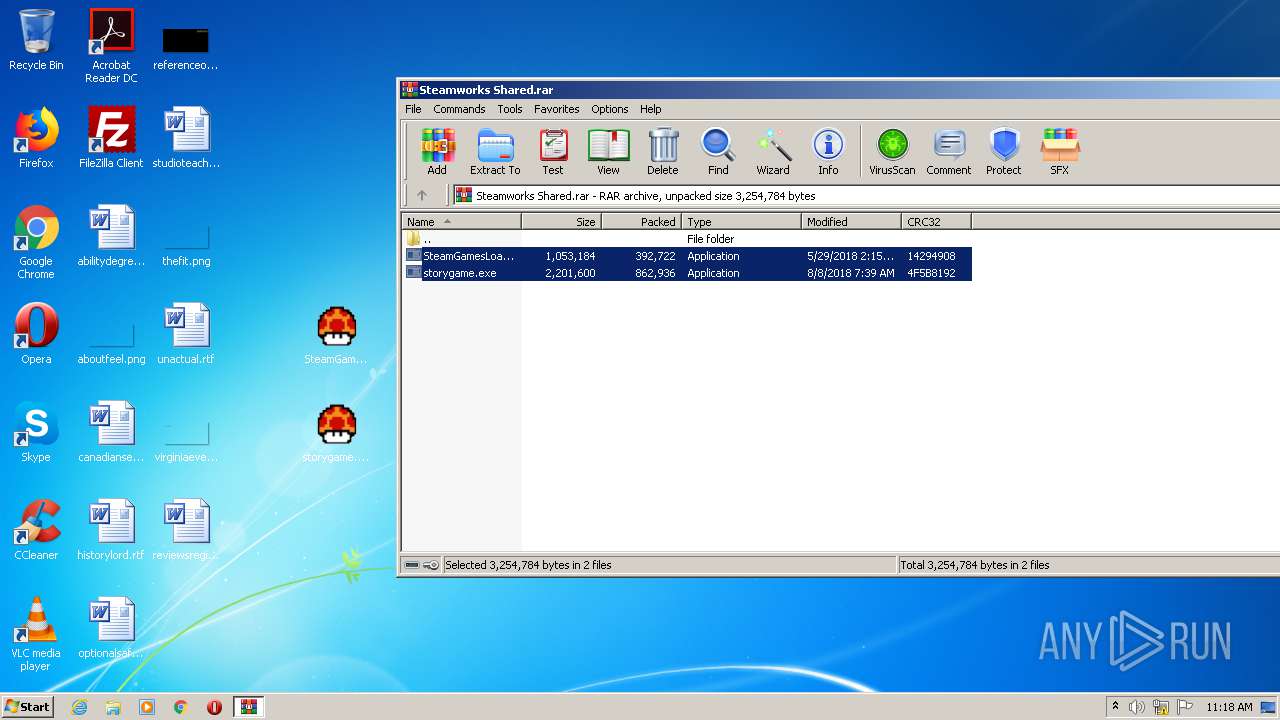Image resolution: width=1280 pixels, height=720 pixels.
Task: Open CCleaner desktop shortcut
Action: tap(36, 530)
